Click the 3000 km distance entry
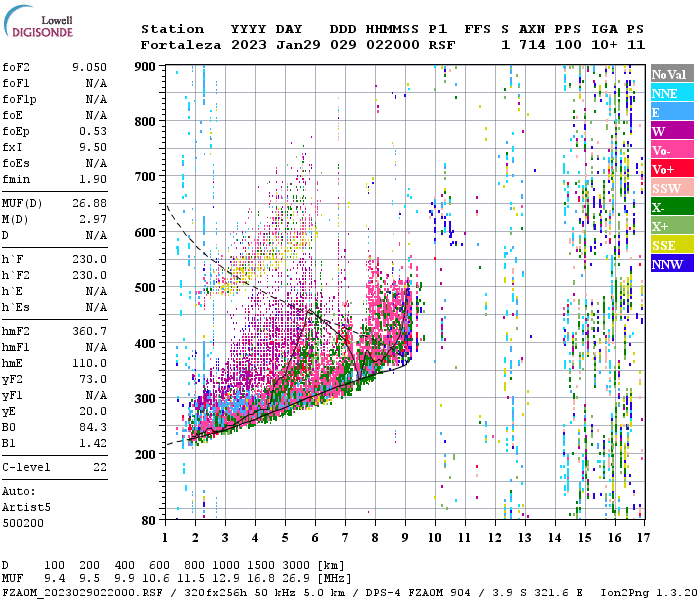The height and width of the screenshot is (600, 700). tap(296, 566)
